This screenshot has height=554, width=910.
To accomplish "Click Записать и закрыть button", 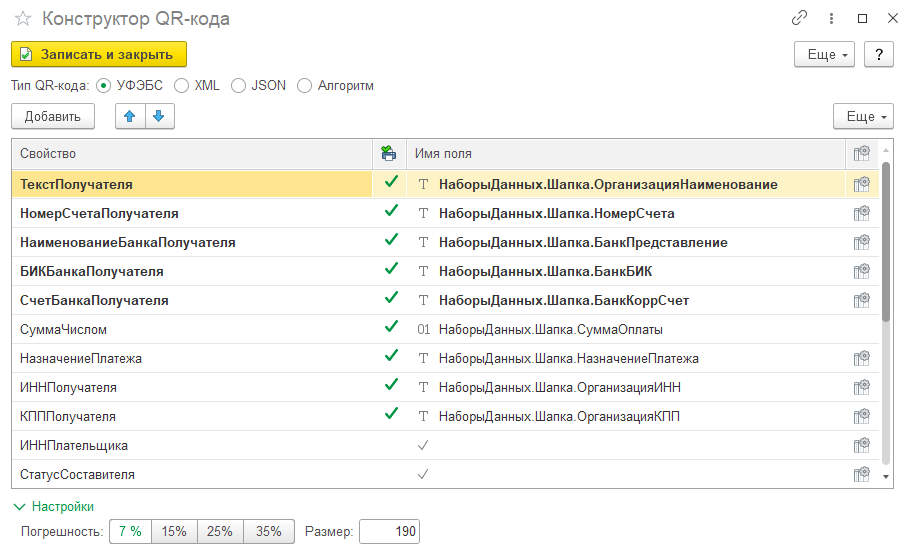I will 99,55.
